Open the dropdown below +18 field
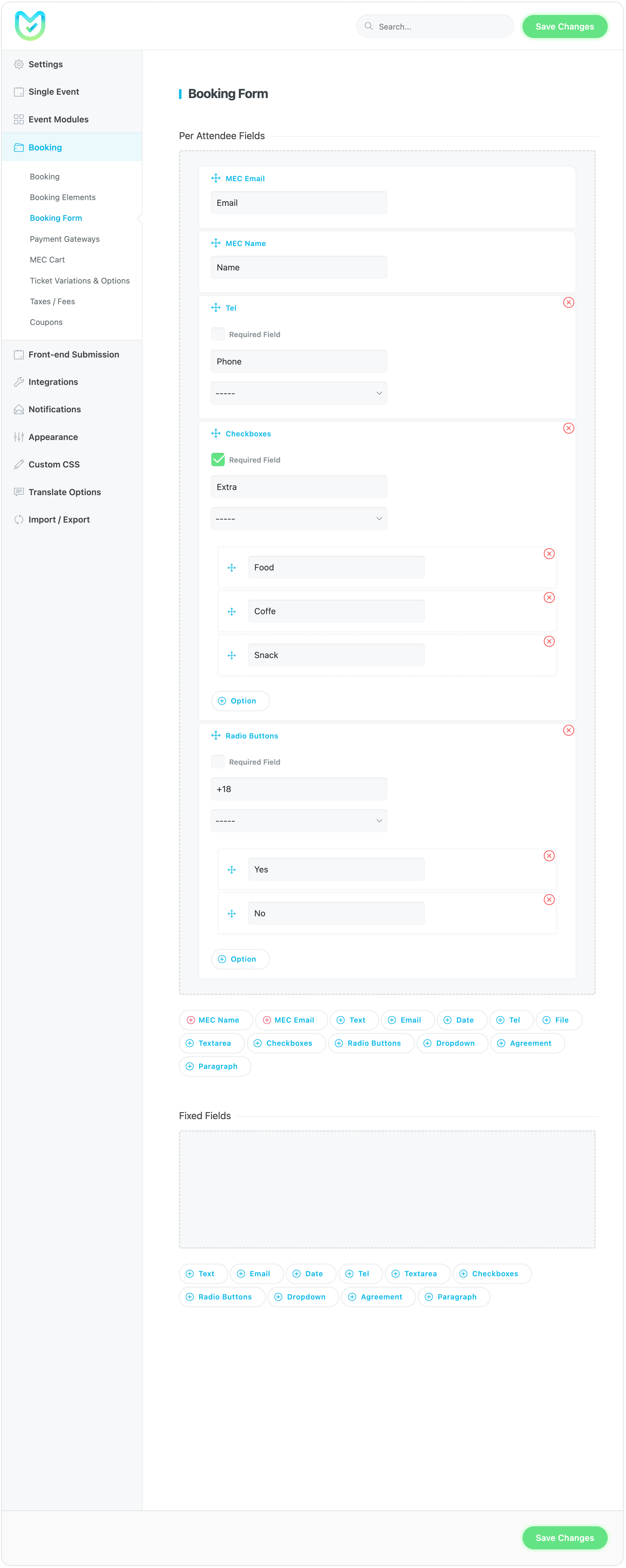Image resolution: width=626 pixels, height=1568 pixels. click(299, 820)
